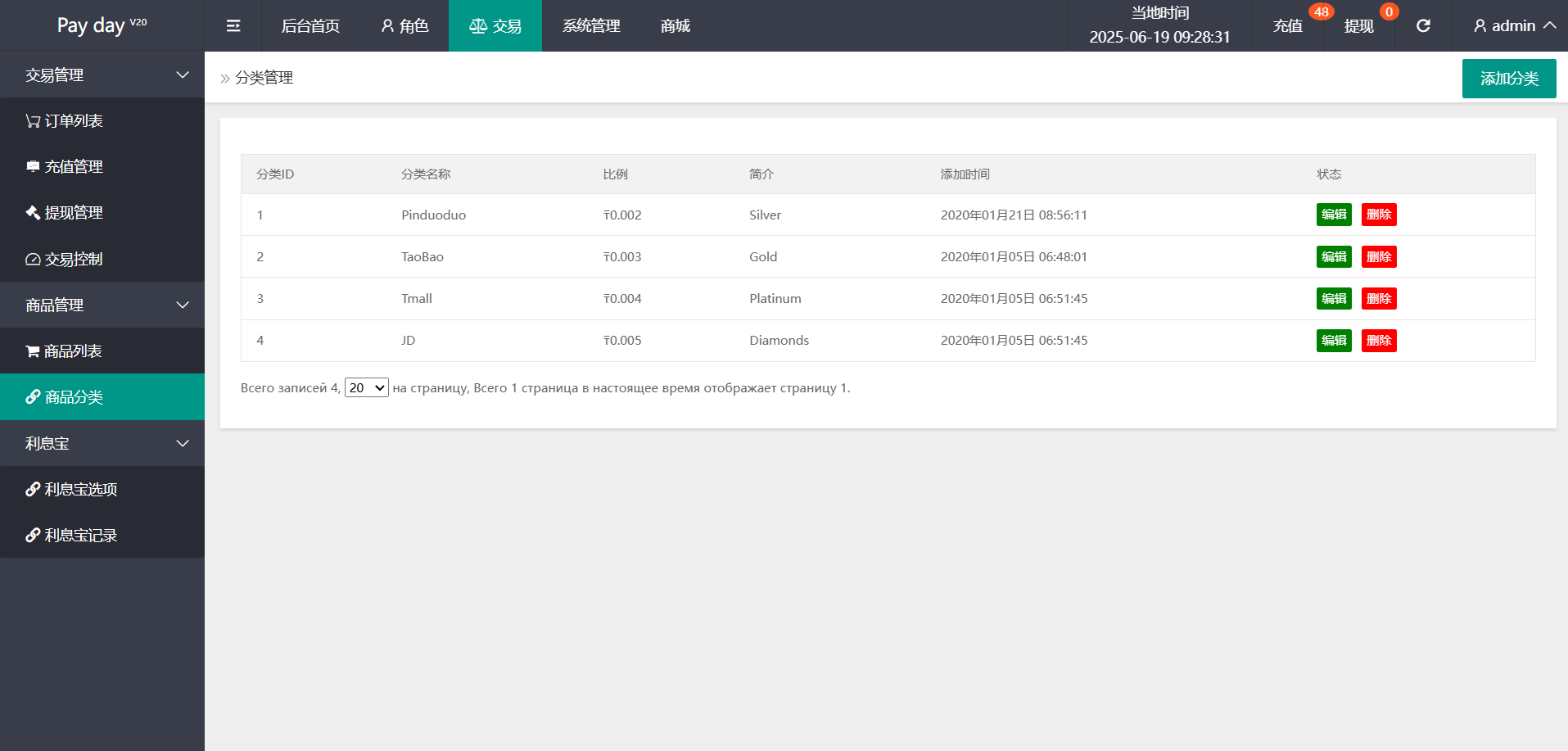Toggle the sidebar collapse hamburger icon

(x=233, y=26)
